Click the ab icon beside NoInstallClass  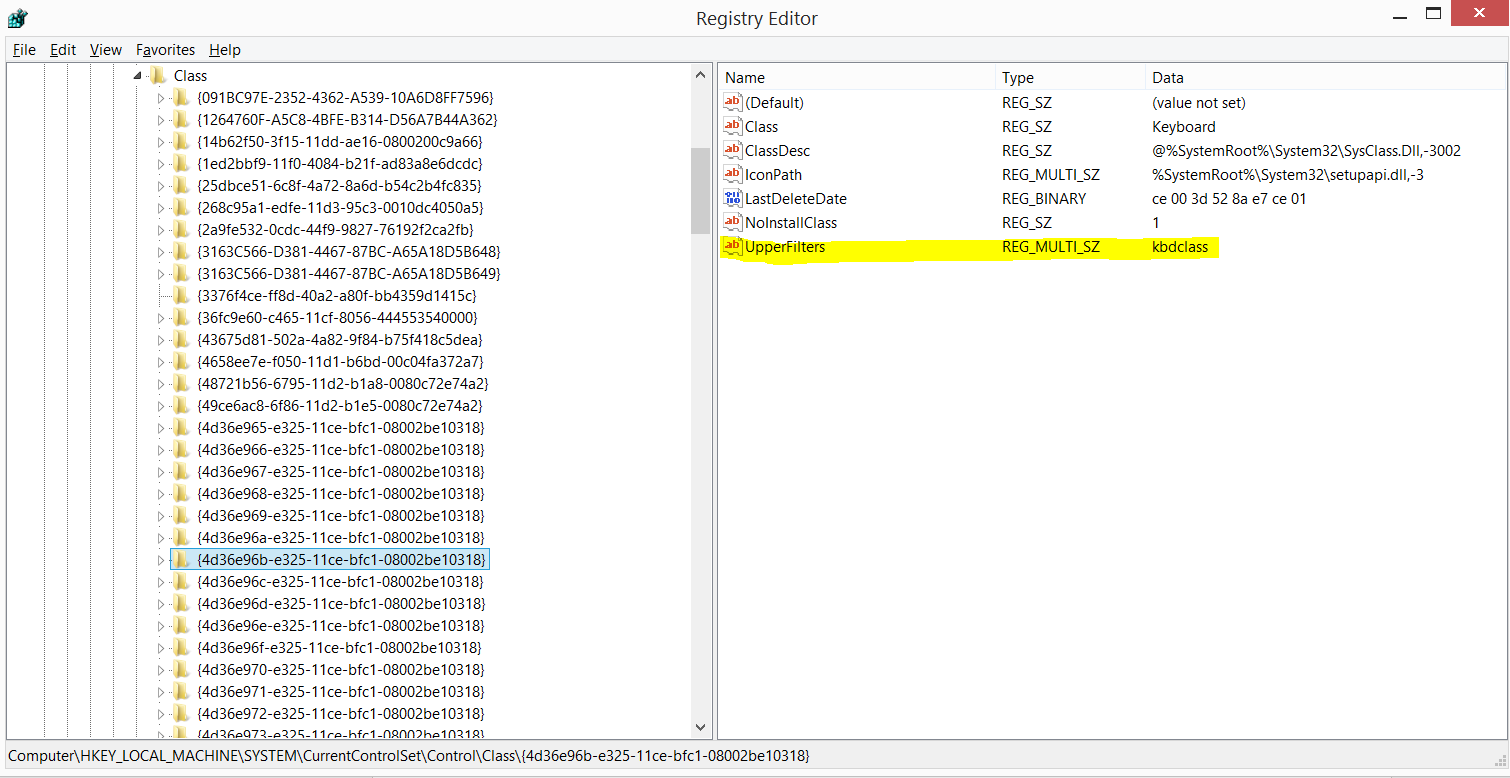731,222
